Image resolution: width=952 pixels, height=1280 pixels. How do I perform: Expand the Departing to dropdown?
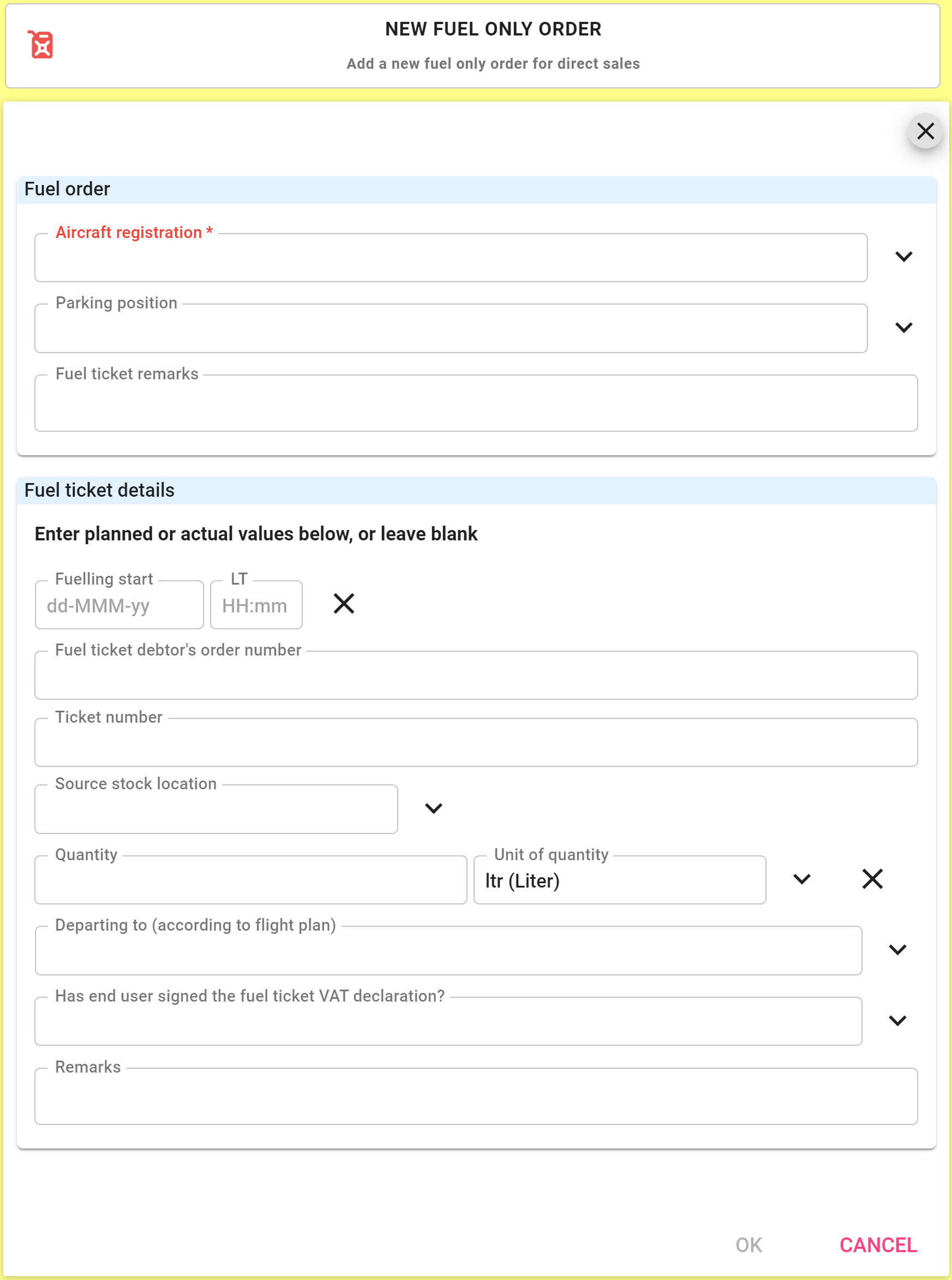[x=897, y=950]
